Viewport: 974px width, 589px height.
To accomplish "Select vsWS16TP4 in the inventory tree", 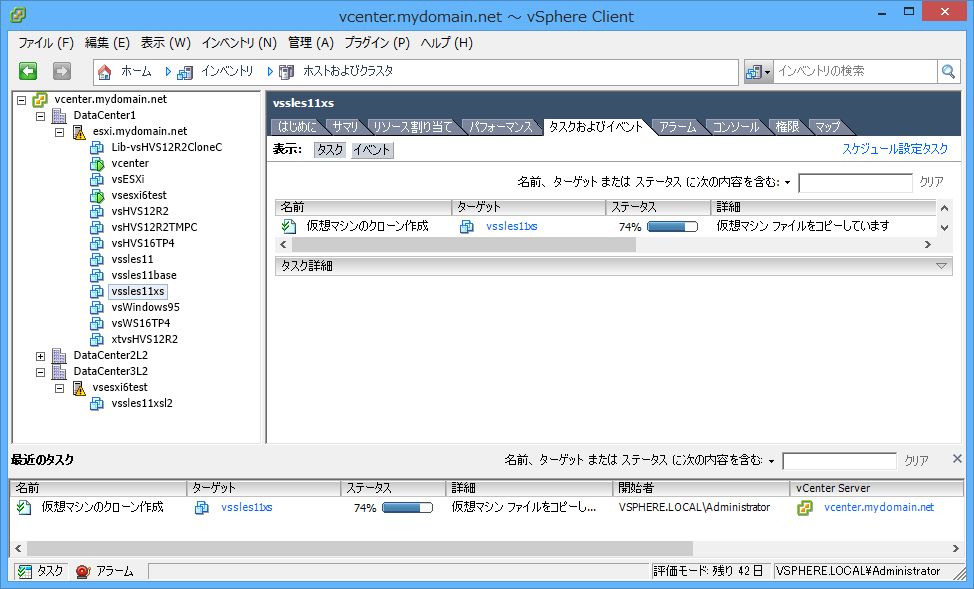I will tap(141, 324).
